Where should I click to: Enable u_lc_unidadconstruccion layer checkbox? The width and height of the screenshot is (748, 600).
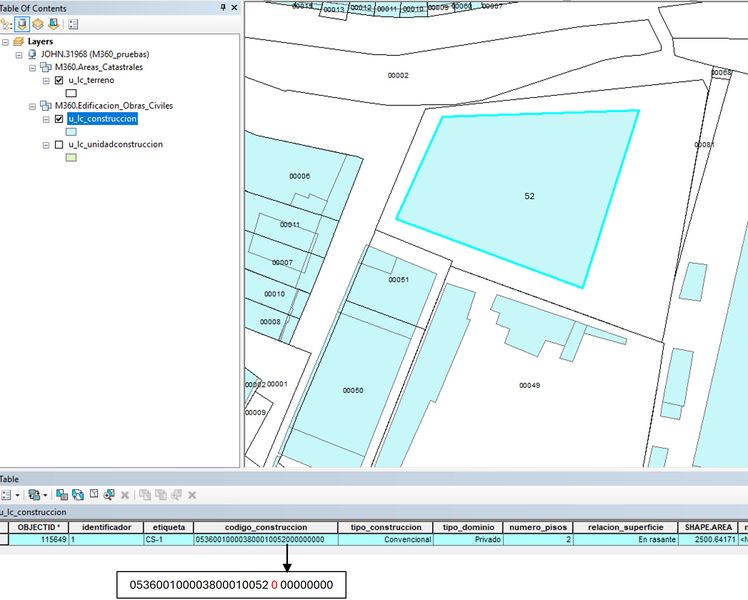click(x=59, y=145)
